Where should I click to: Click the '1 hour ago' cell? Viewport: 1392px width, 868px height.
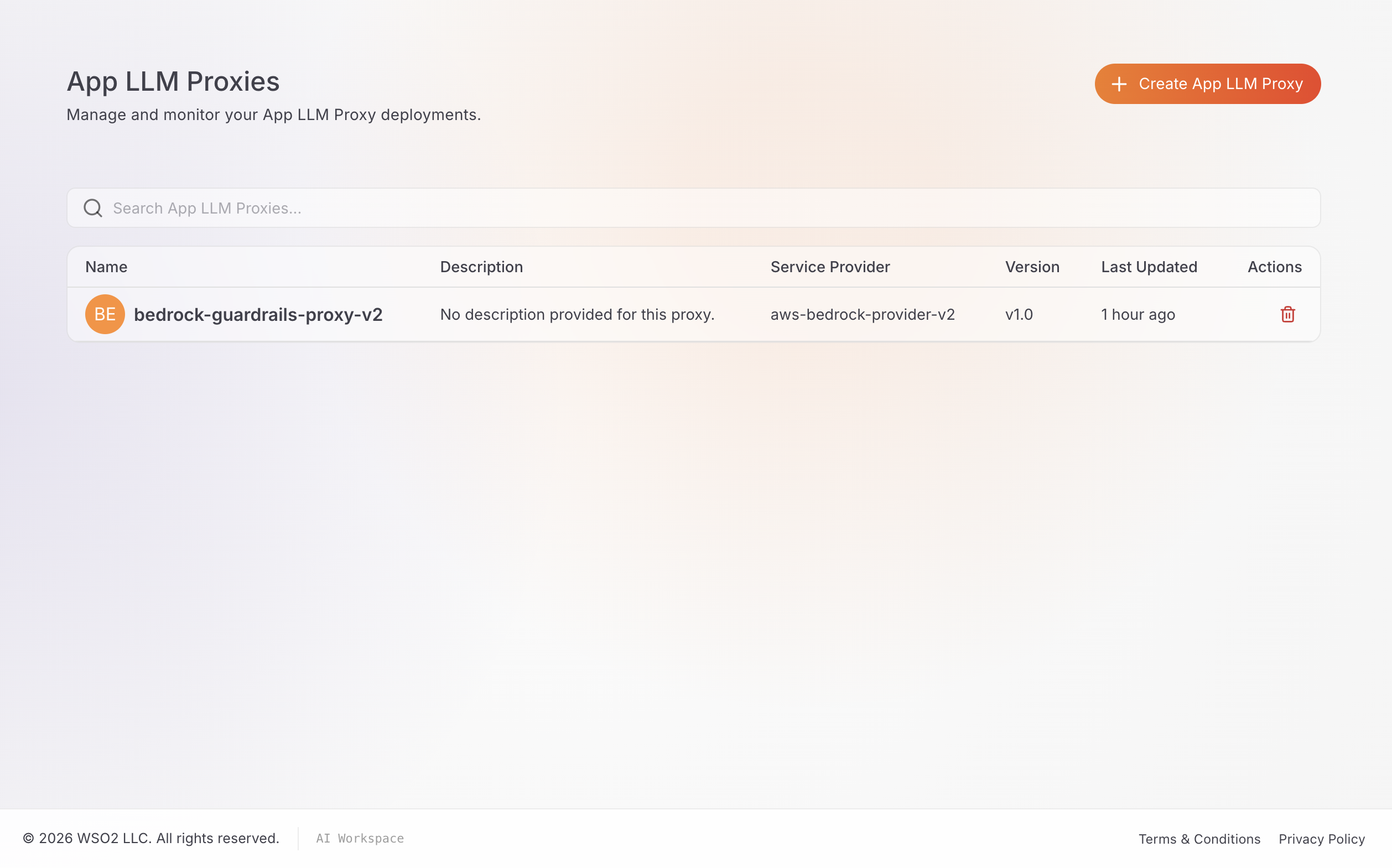[1138, 315]
